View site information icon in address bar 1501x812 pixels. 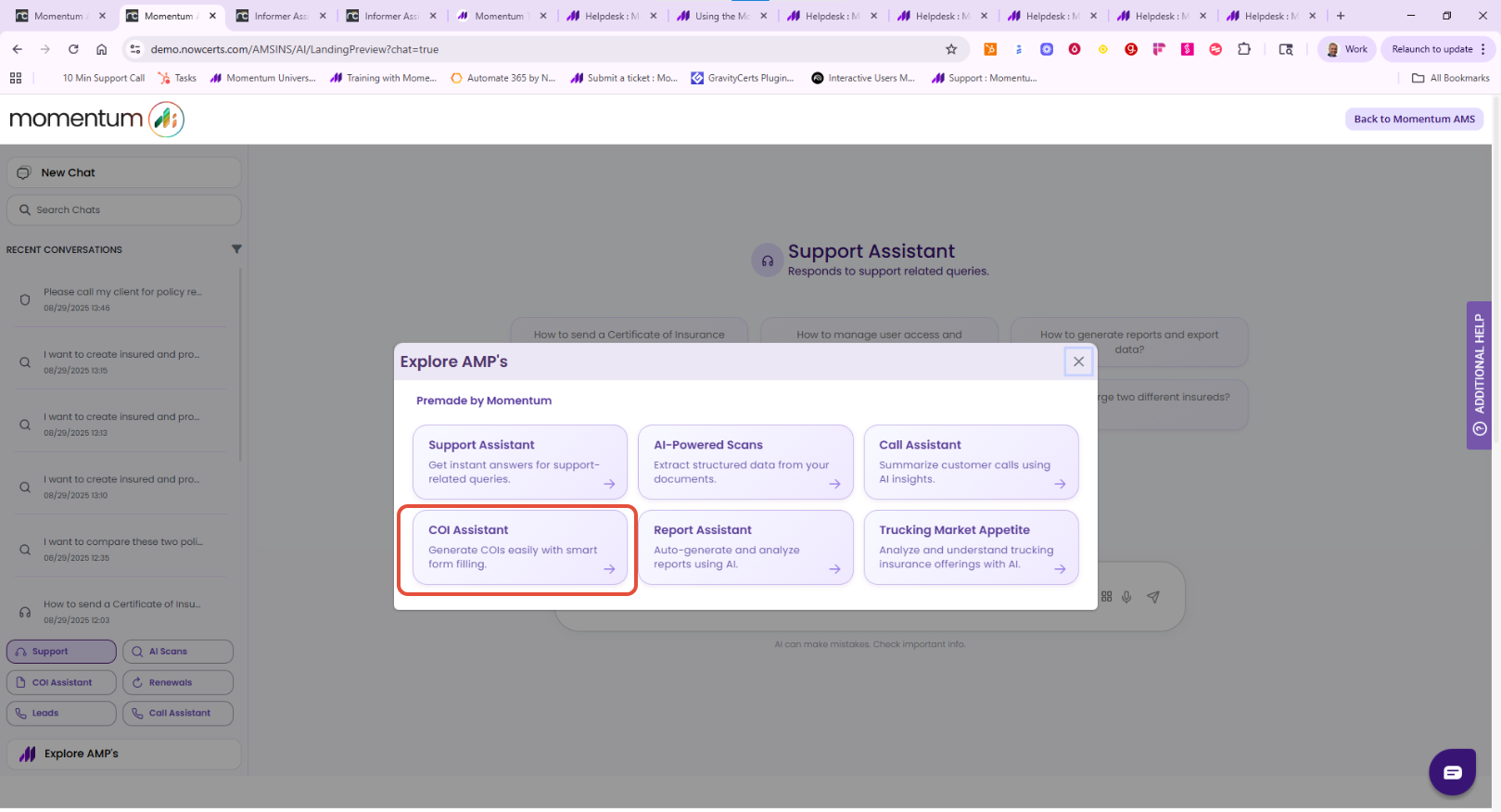tap(135, 49)
